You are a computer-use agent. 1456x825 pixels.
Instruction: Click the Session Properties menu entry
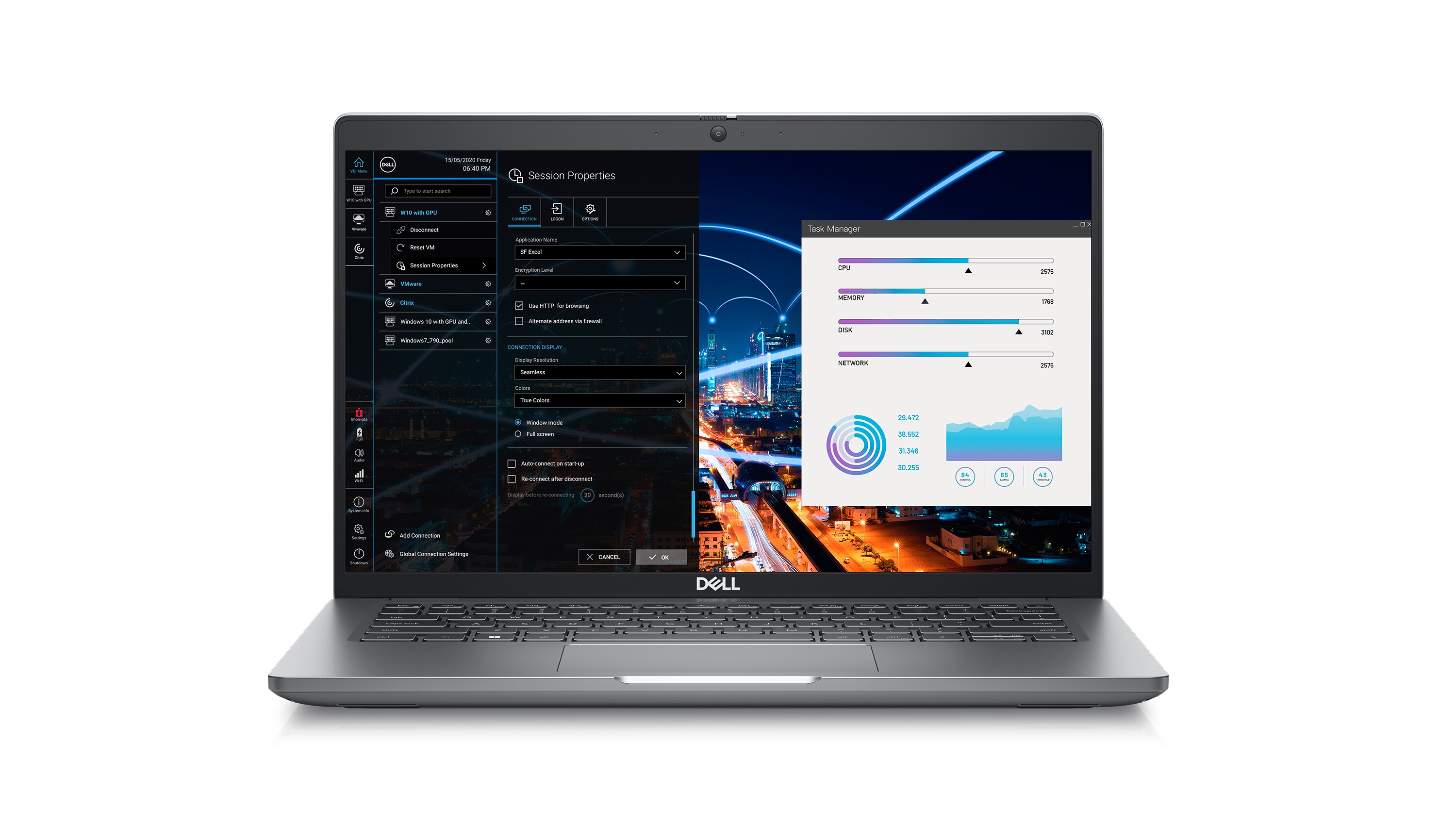click(x=434, y=265)
